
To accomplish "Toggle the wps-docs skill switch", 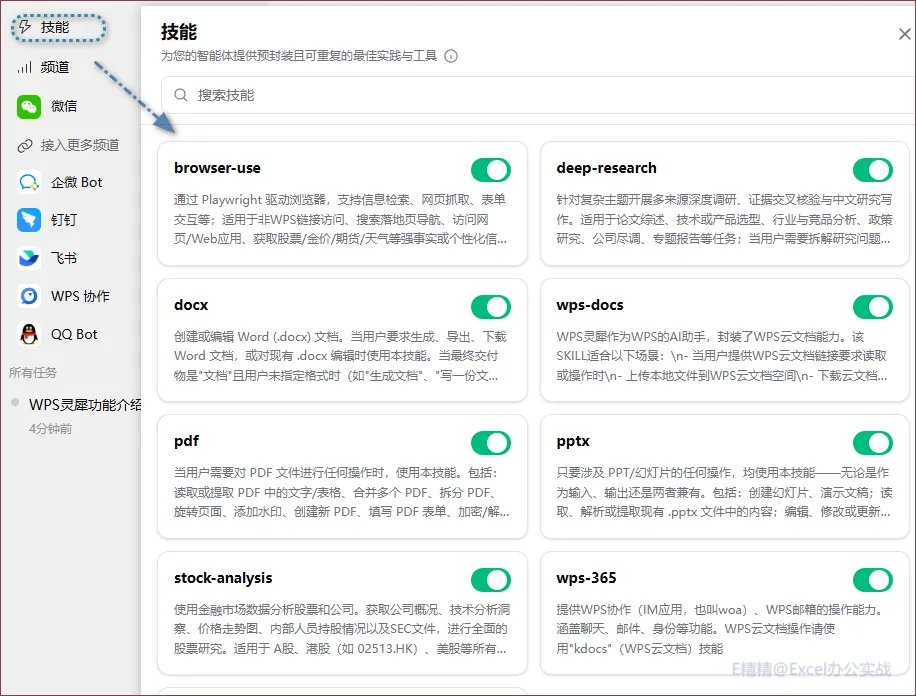I will [873, 307].
